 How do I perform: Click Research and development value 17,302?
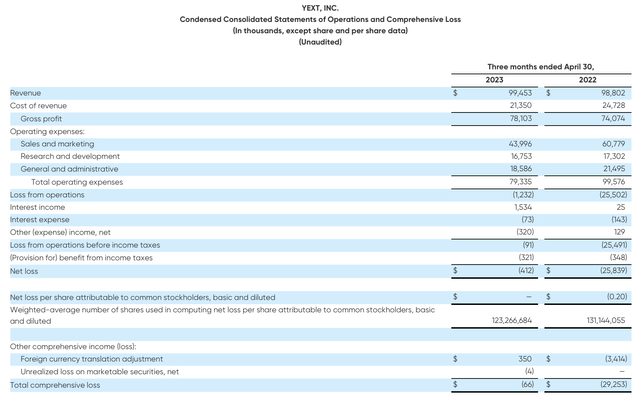click(614, 156)
